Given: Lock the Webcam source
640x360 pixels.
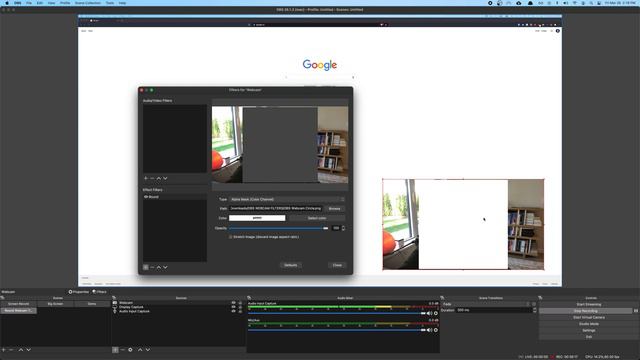Looking at the screenshot, I should (240, 303).
